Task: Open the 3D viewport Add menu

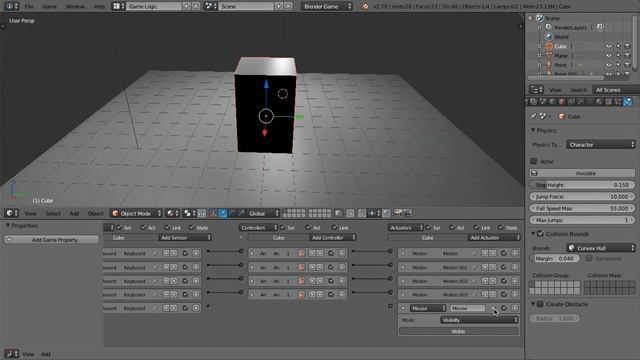Action: tap(74, 213)
